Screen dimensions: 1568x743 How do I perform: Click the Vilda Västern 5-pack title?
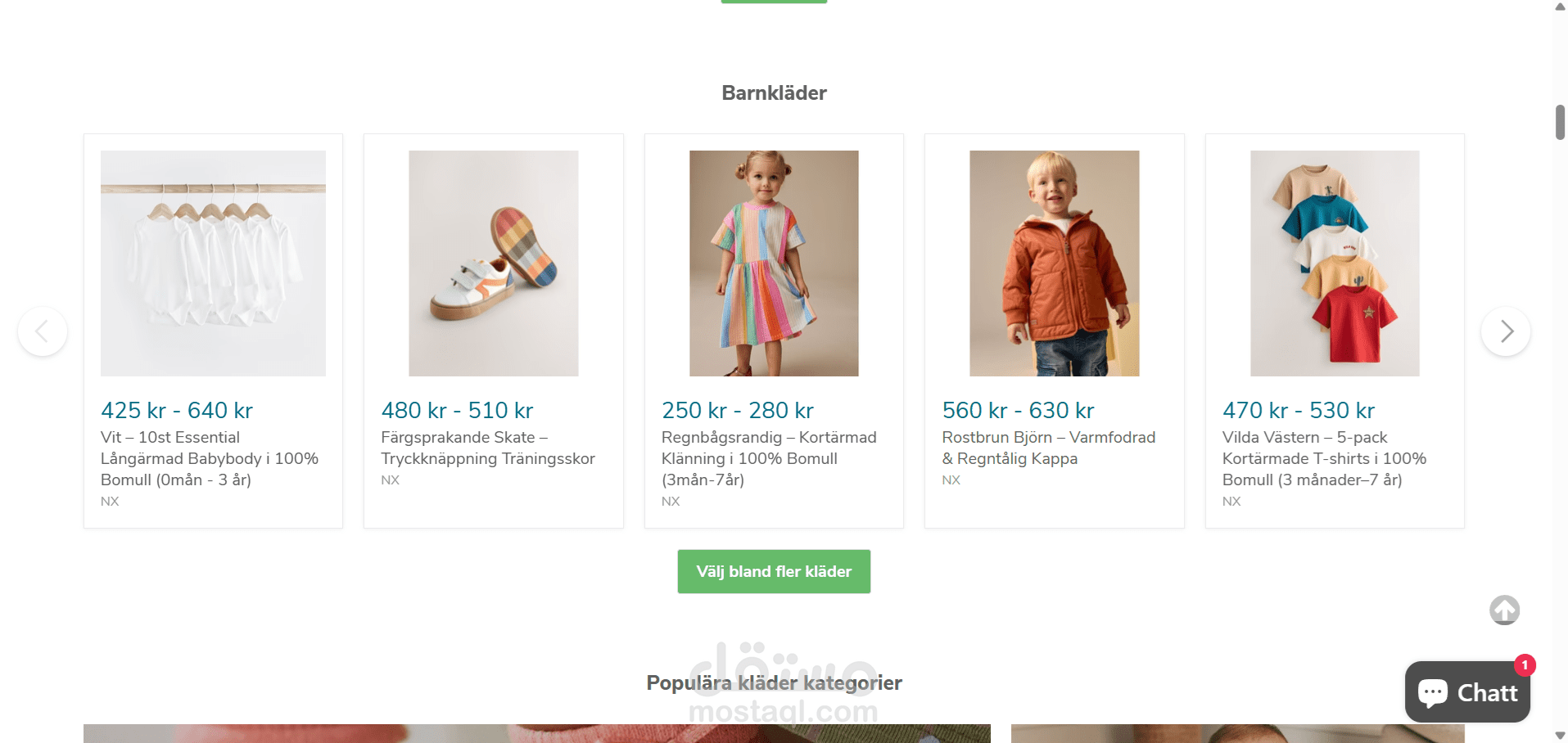click(x=1325, y=458)
